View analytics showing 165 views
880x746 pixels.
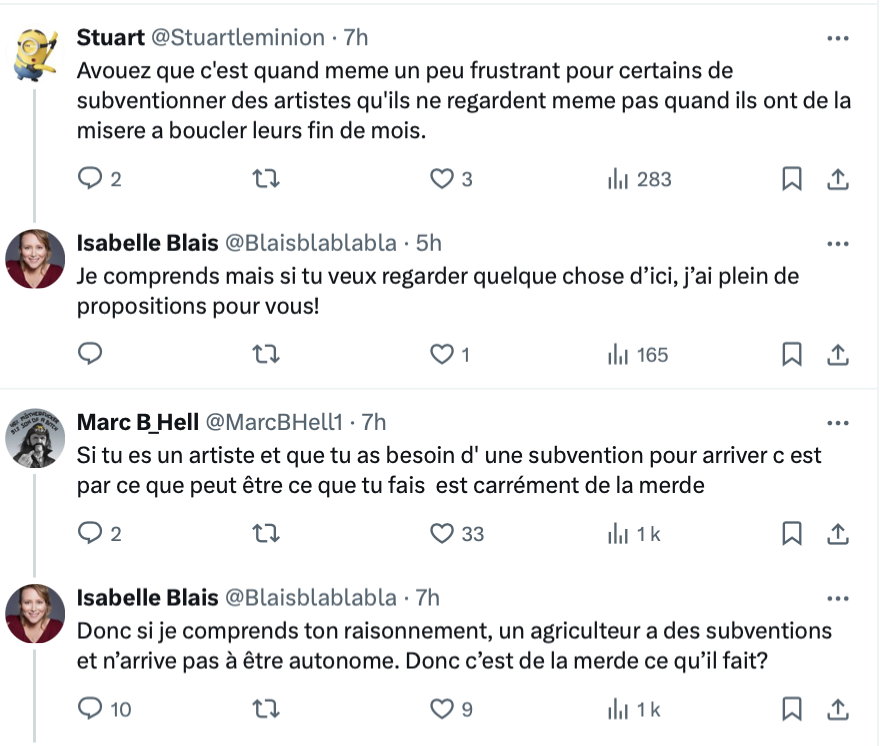click(638, 354)
